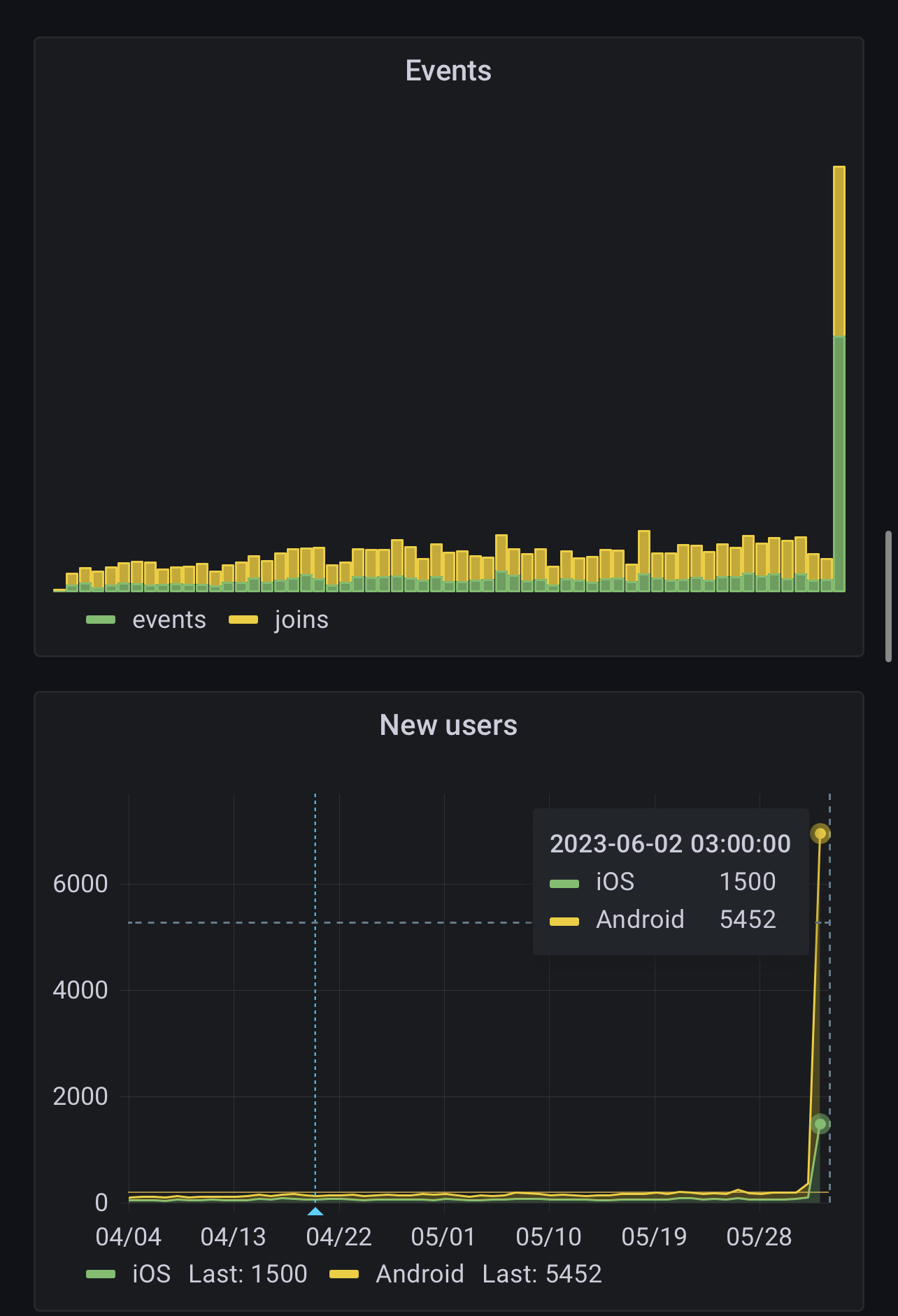Click the 04/13 x-axis label
Screen dimensions: 898x1316
coord(234,1237)
